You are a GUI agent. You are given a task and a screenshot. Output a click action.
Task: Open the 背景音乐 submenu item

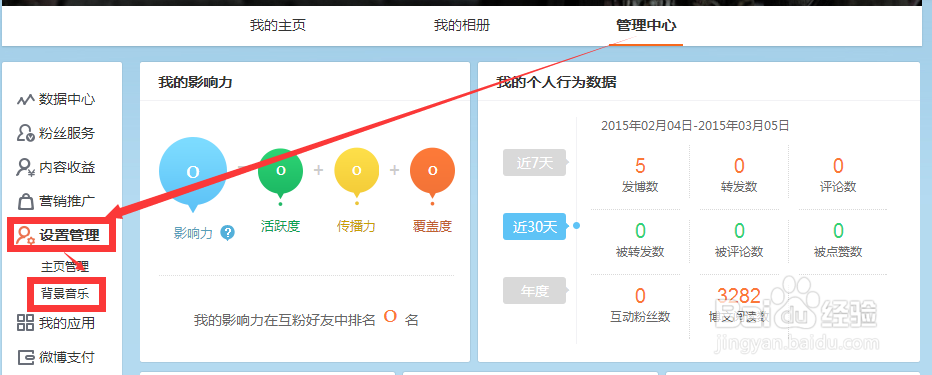coord(65,293)
